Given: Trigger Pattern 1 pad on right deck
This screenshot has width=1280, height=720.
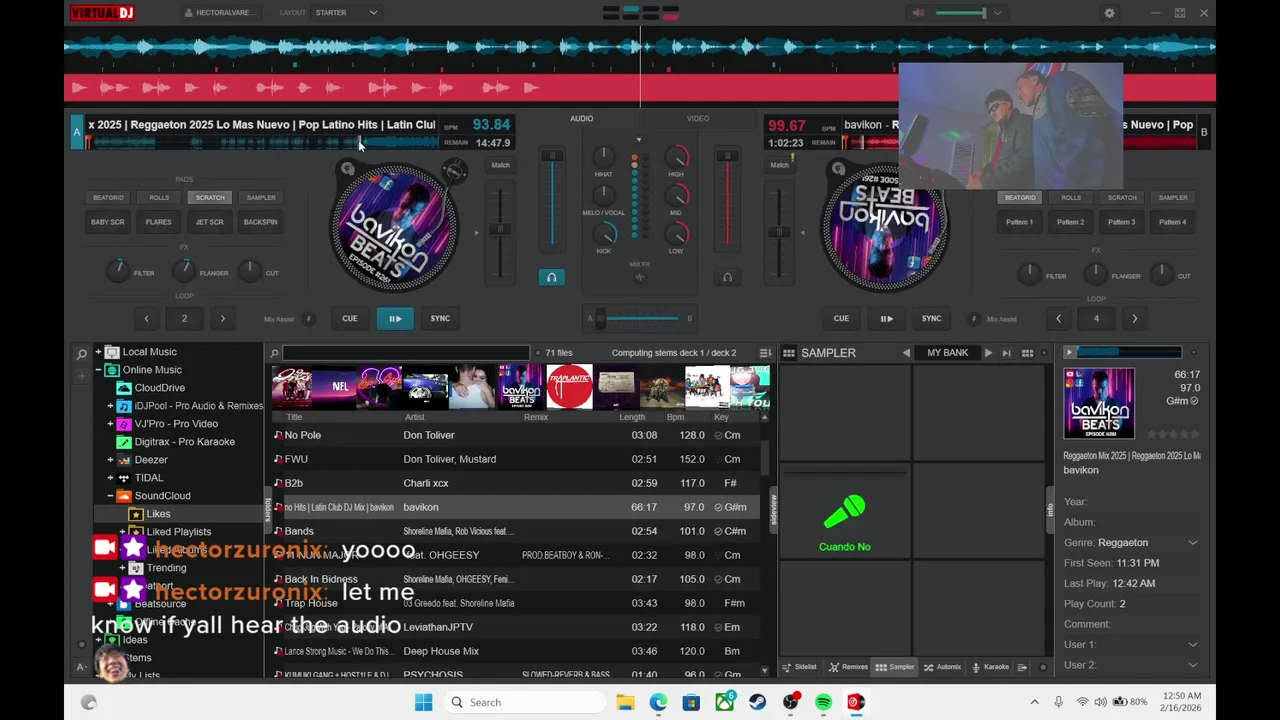Looking at the screenshot, I should (x=1020, y=222).
